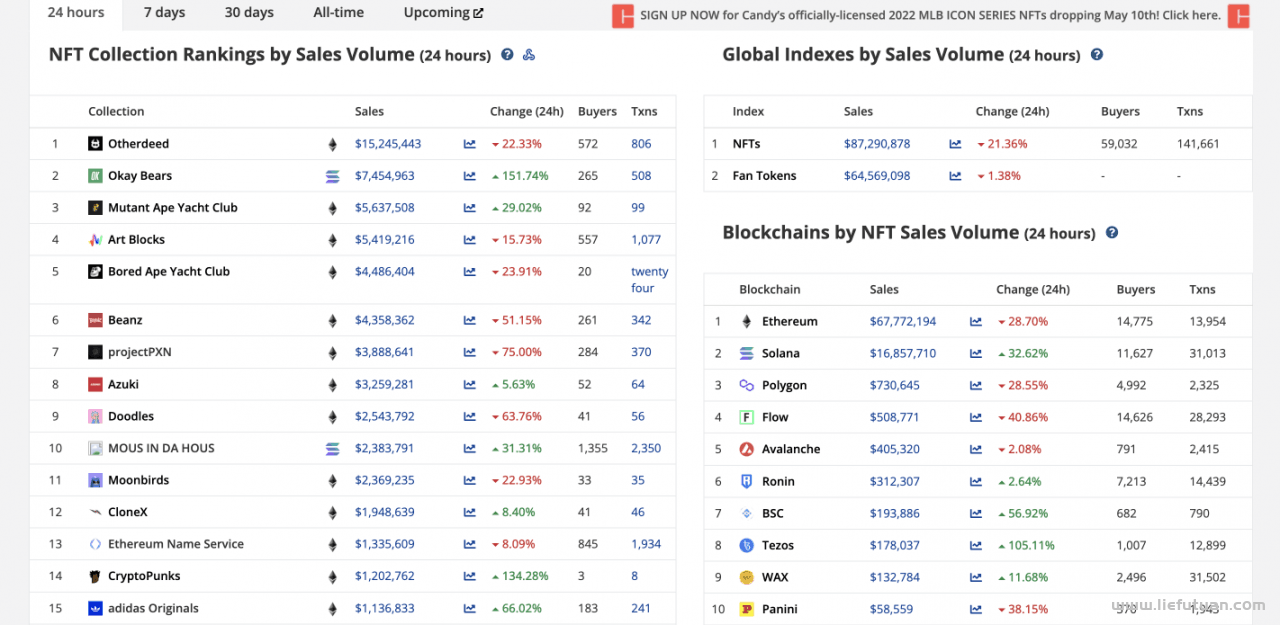Open the Ethereum blockchain chart icon
This screenshot has width=1280, height=625.
[x=976, y=322]
